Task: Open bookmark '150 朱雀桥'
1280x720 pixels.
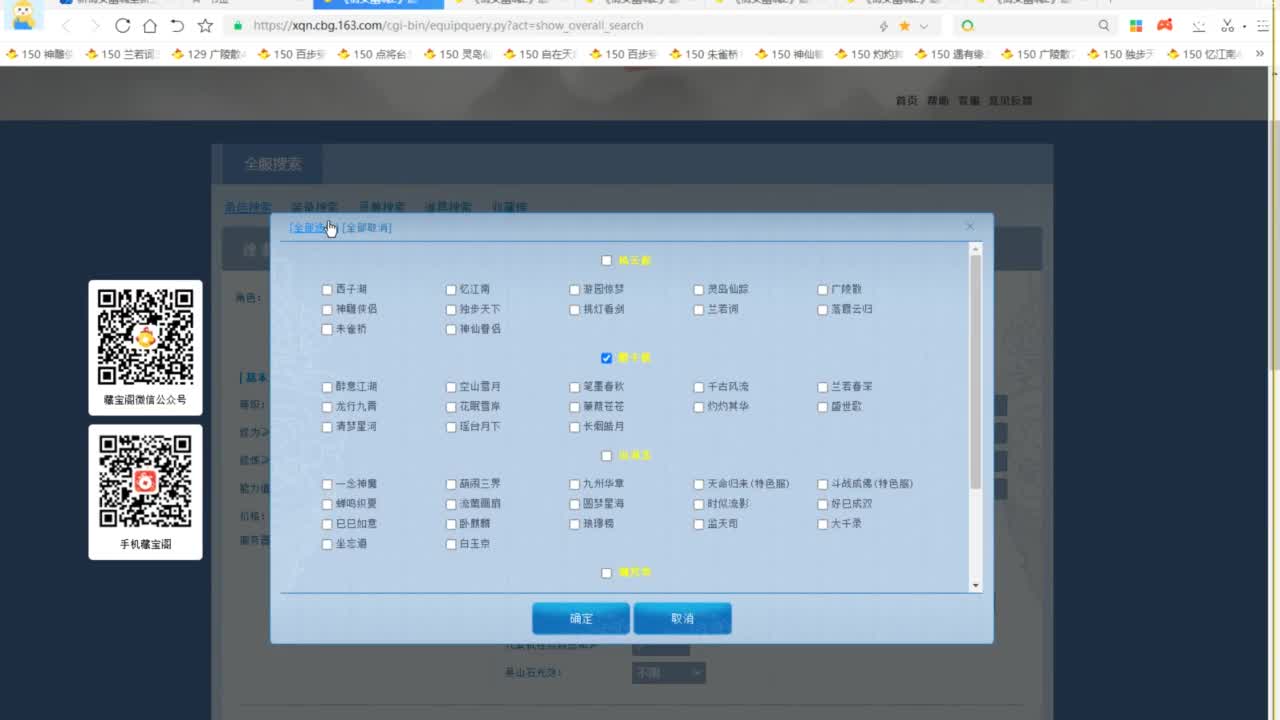Action: (x=706, y=54)
